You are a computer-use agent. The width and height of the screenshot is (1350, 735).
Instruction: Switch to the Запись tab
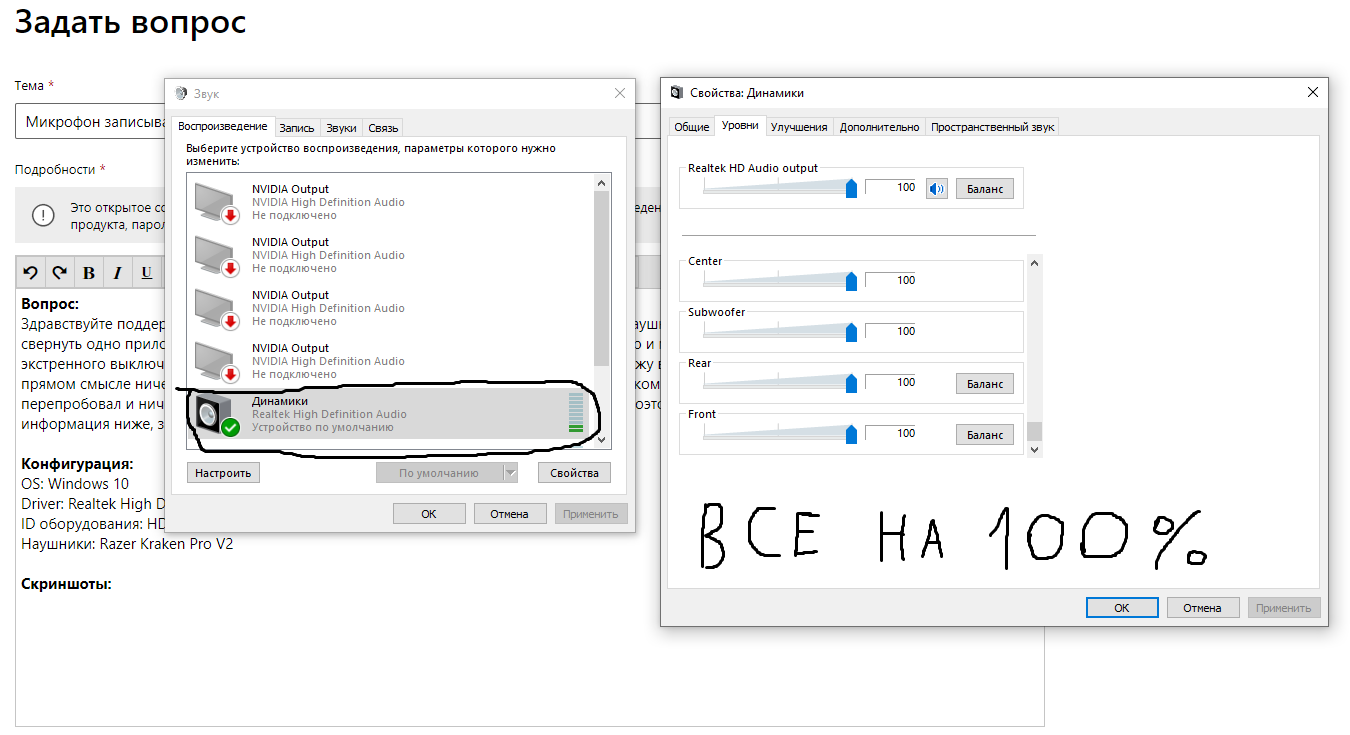[x=297, y=128]
